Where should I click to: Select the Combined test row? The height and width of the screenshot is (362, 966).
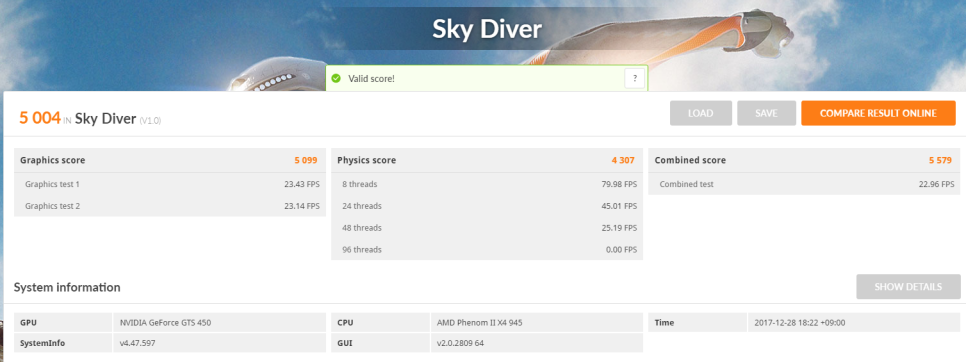[804, 184]
